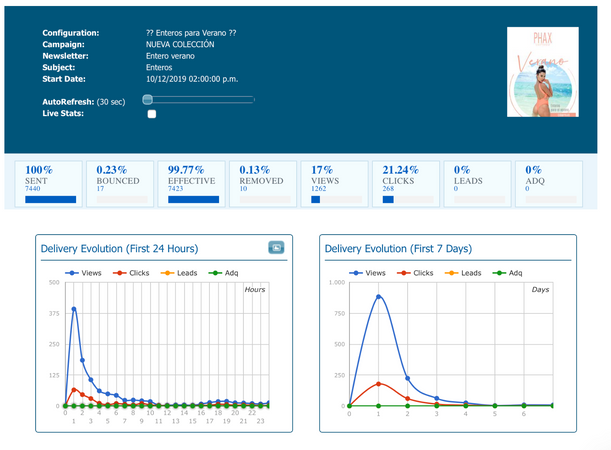Select the Effective 99.77% stats box
The width and height of the screenshot is (611, 450).
pyautogui.click(x=193, y=184)
